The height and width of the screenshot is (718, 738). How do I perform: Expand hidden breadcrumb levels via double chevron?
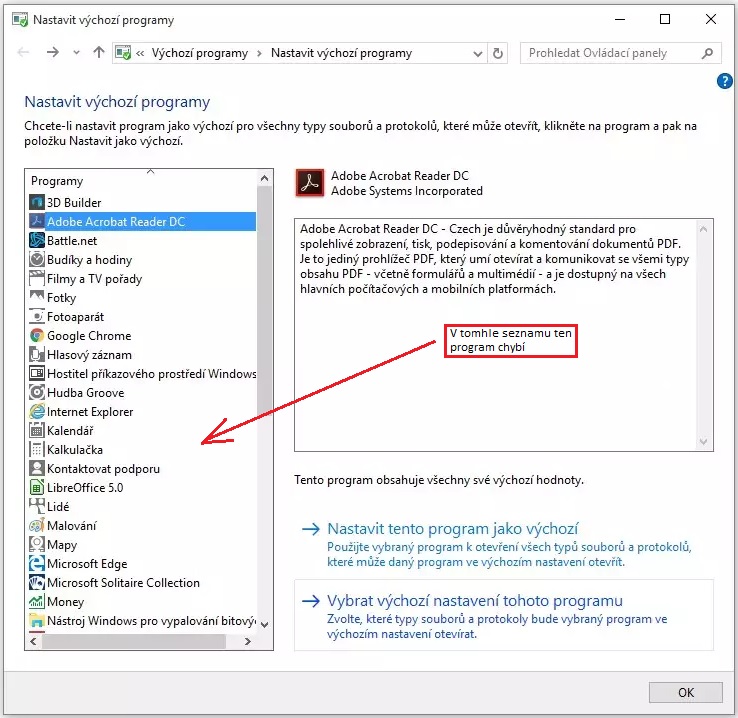tap(140, 53)
